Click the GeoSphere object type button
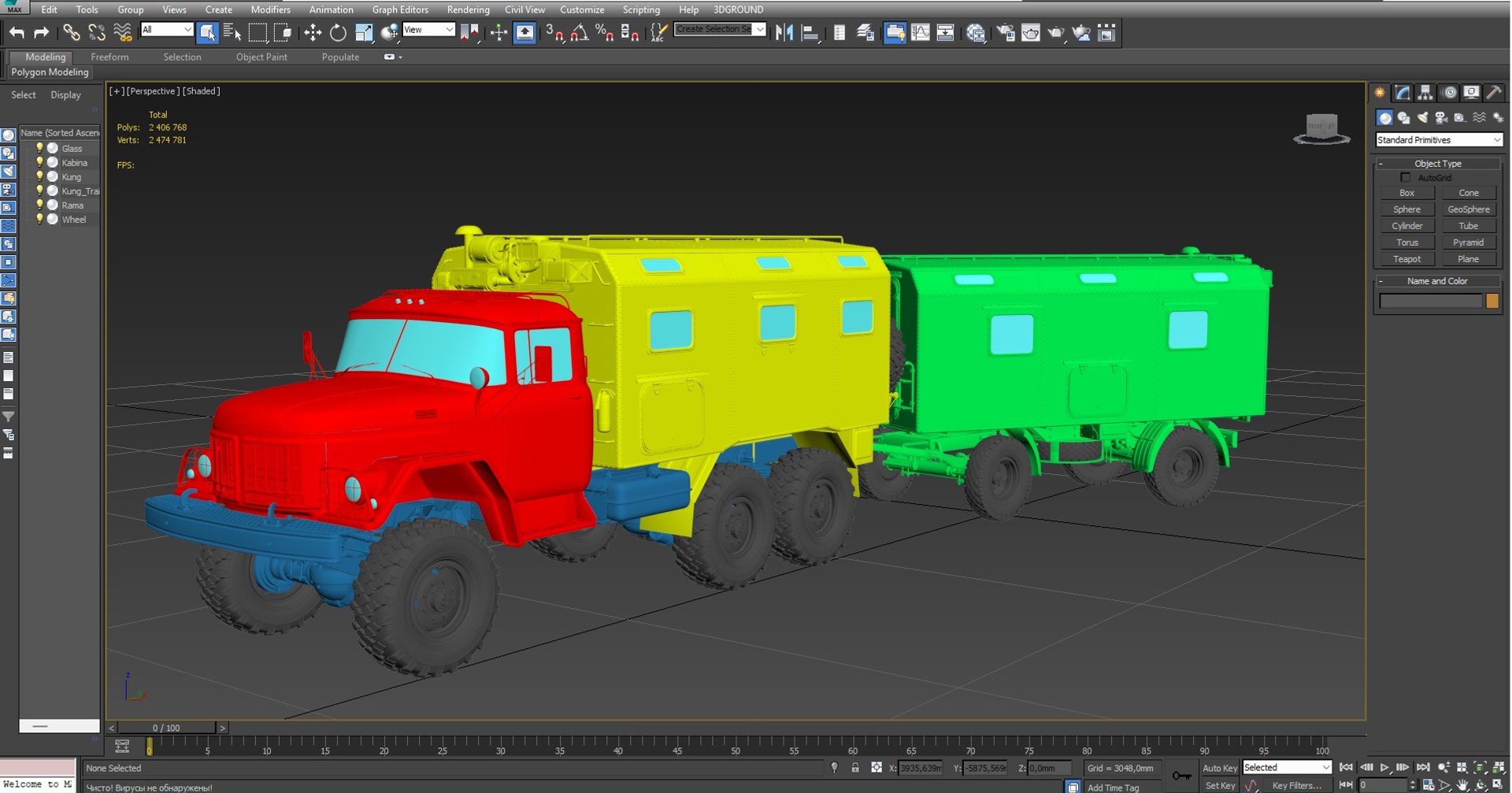1512x793 pixels. point(1469,209)
